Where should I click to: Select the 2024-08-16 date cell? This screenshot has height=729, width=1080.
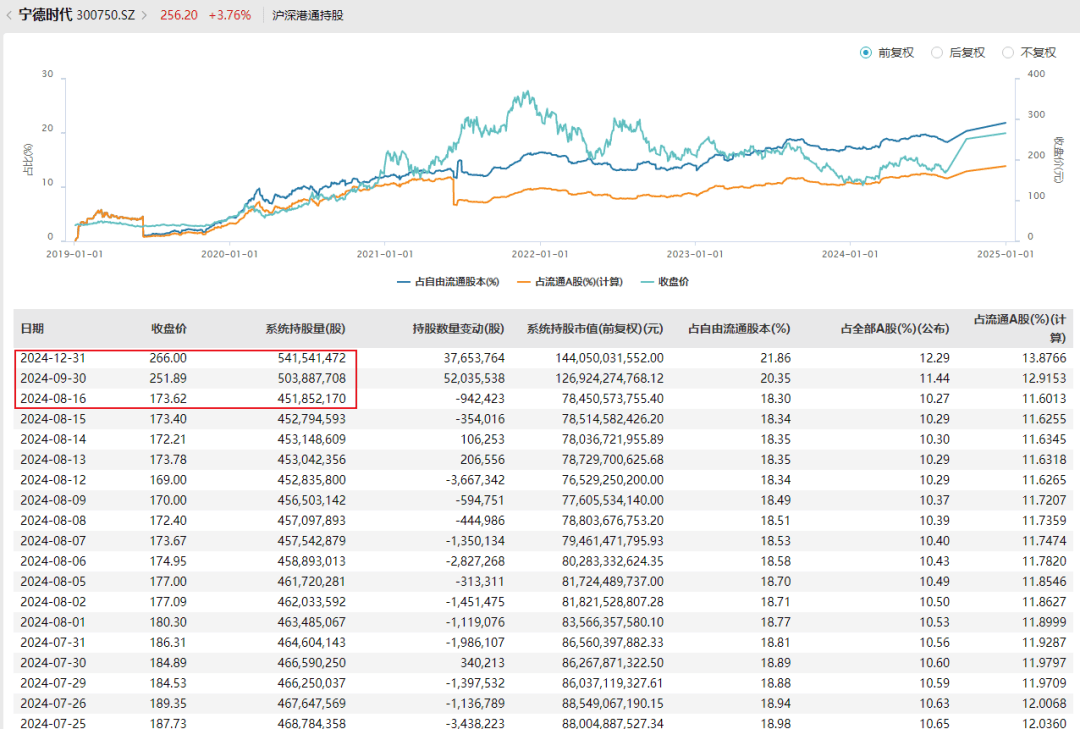[x=53, y=398]
